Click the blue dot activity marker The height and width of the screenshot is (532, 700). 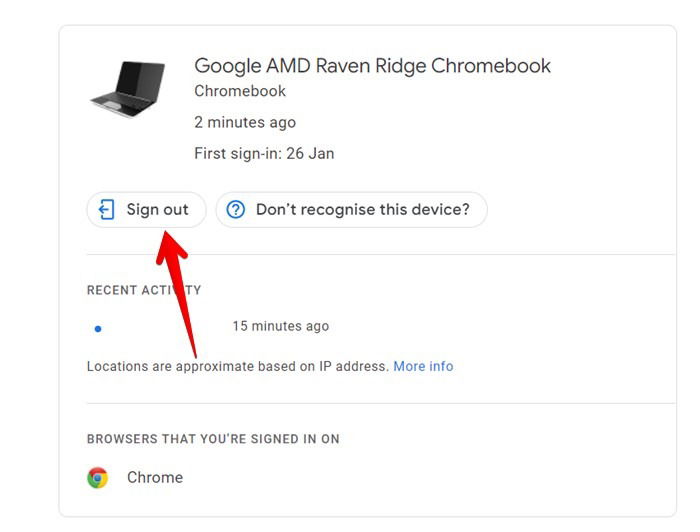[x=97, y=328]
